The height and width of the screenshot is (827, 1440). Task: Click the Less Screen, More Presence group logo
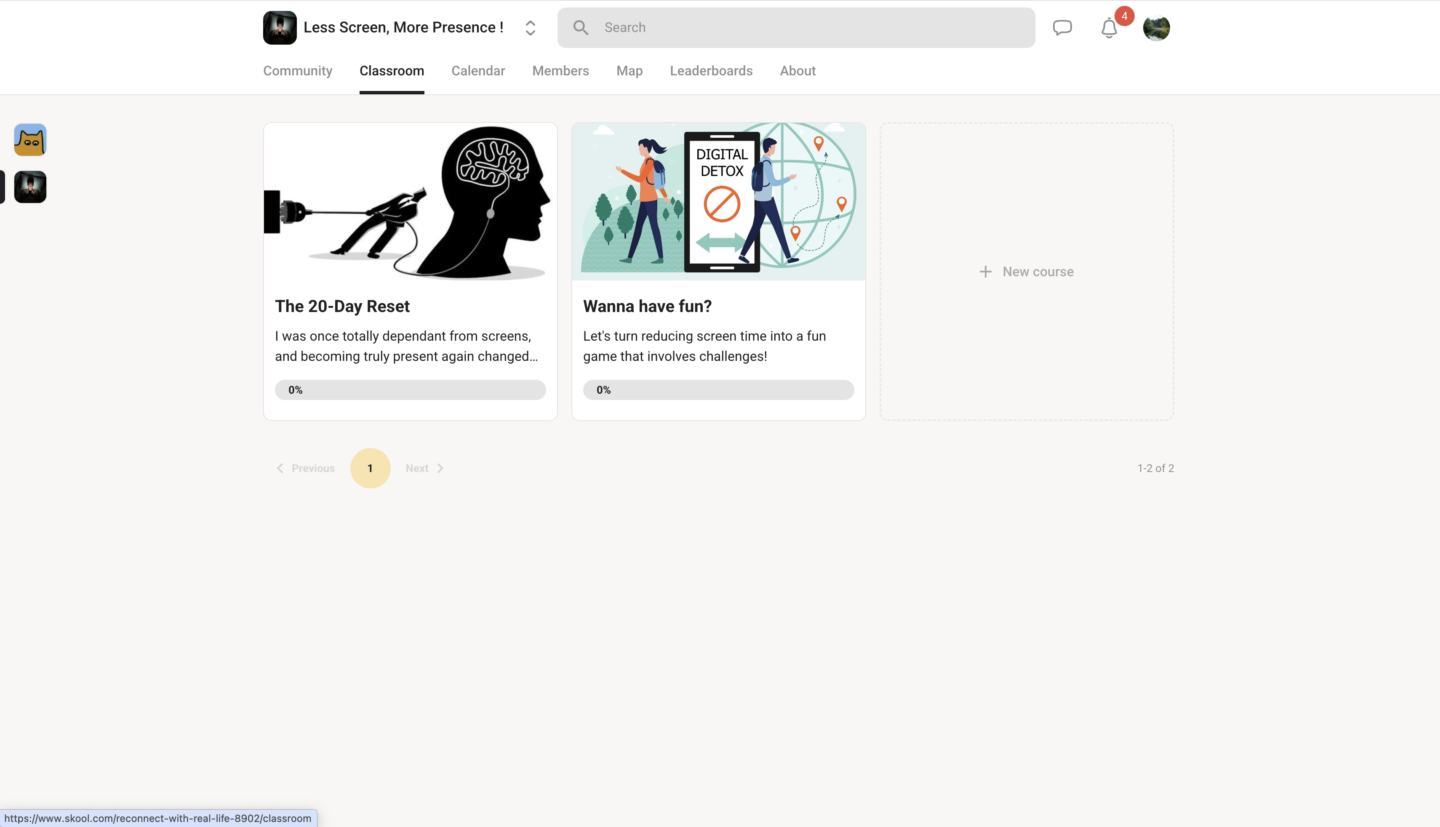click(280, 28)
